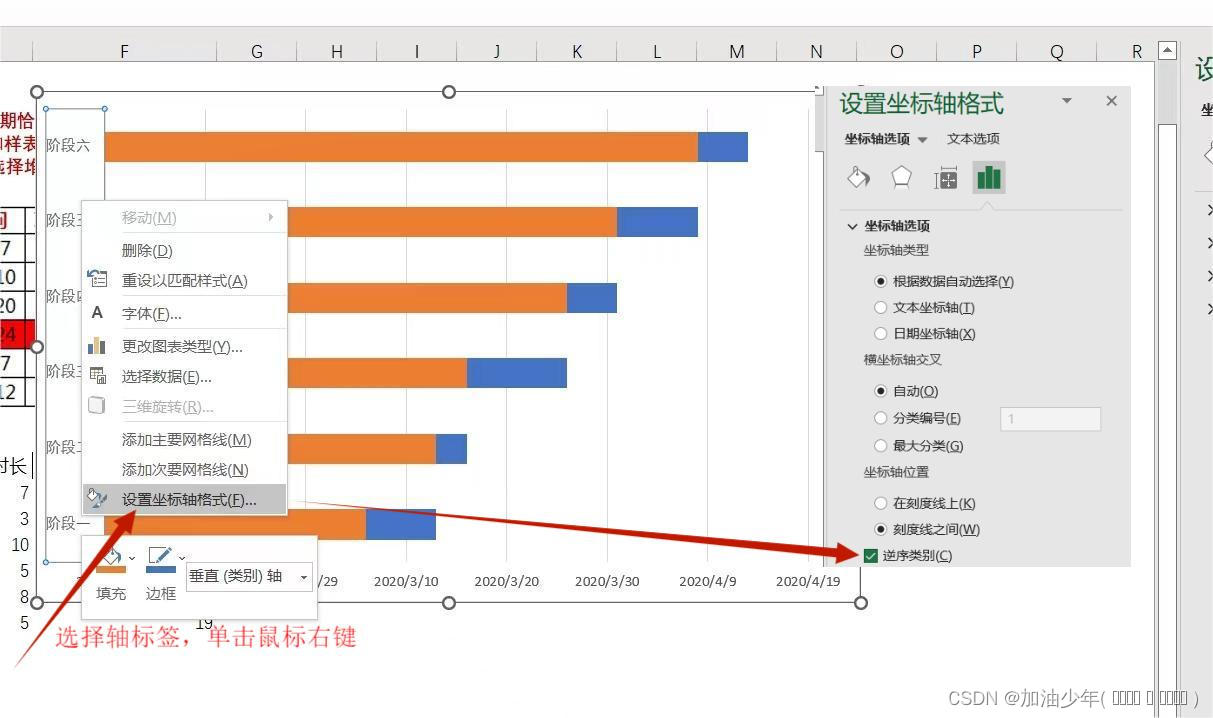Screen dimensions: 1213x718
Task: Click the 填充 label button
Action: coord(111,593)
